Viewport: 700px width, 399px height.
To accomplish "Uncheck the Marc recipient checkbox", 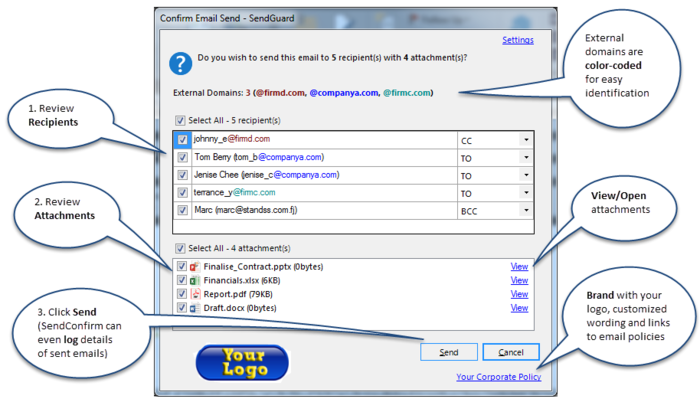I will (182, 210).
